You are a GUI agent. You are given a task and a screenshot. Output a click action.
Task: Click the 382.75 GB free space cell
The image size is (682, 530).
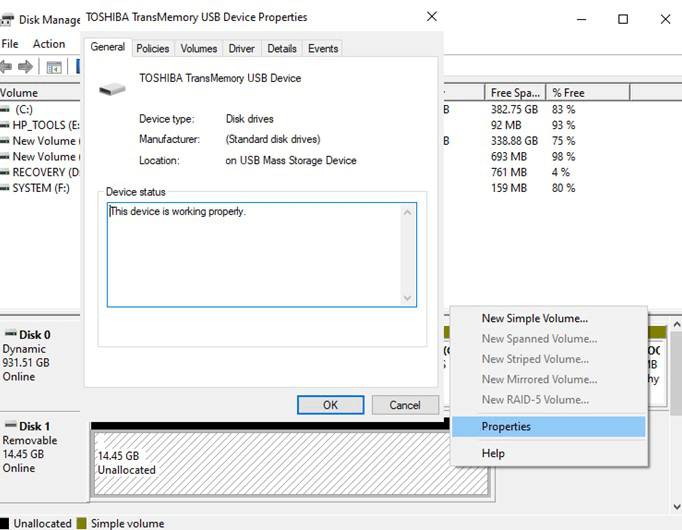tap(515, 109)
